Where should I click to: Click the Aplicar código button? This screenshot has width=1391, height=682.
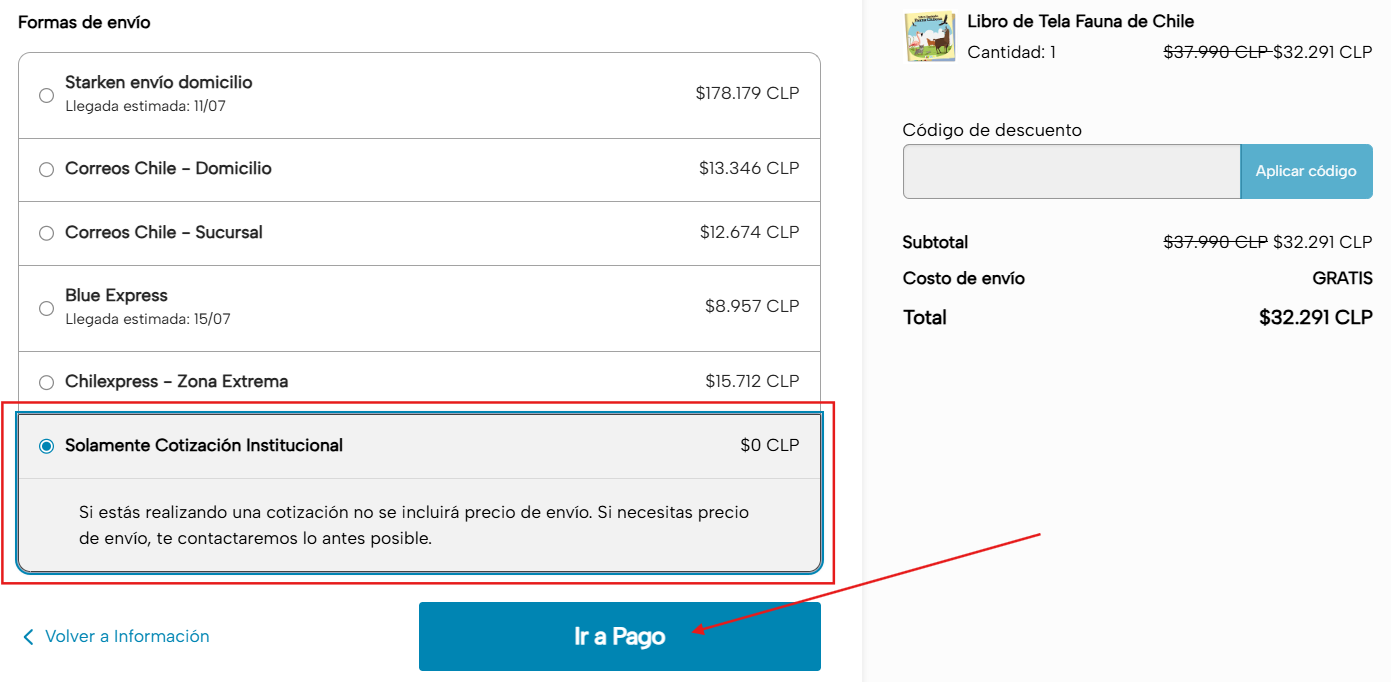tap(1306, 171)
